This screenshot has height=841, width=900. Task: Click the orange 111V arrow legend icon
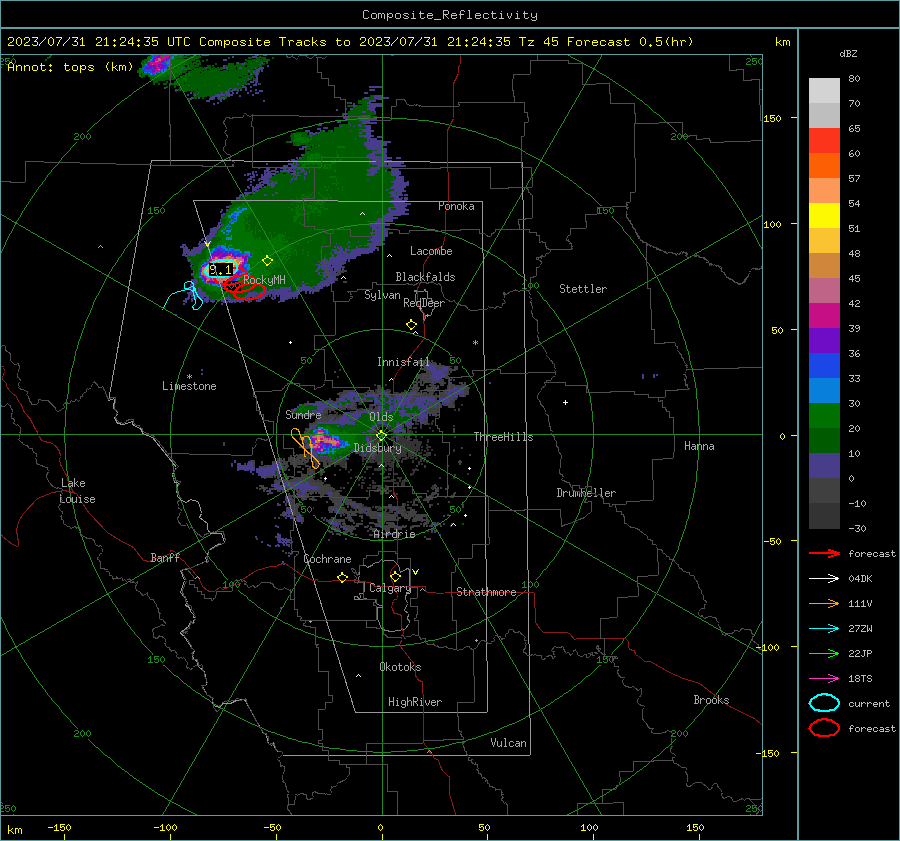pyautogui.click(x=824, y=603)
